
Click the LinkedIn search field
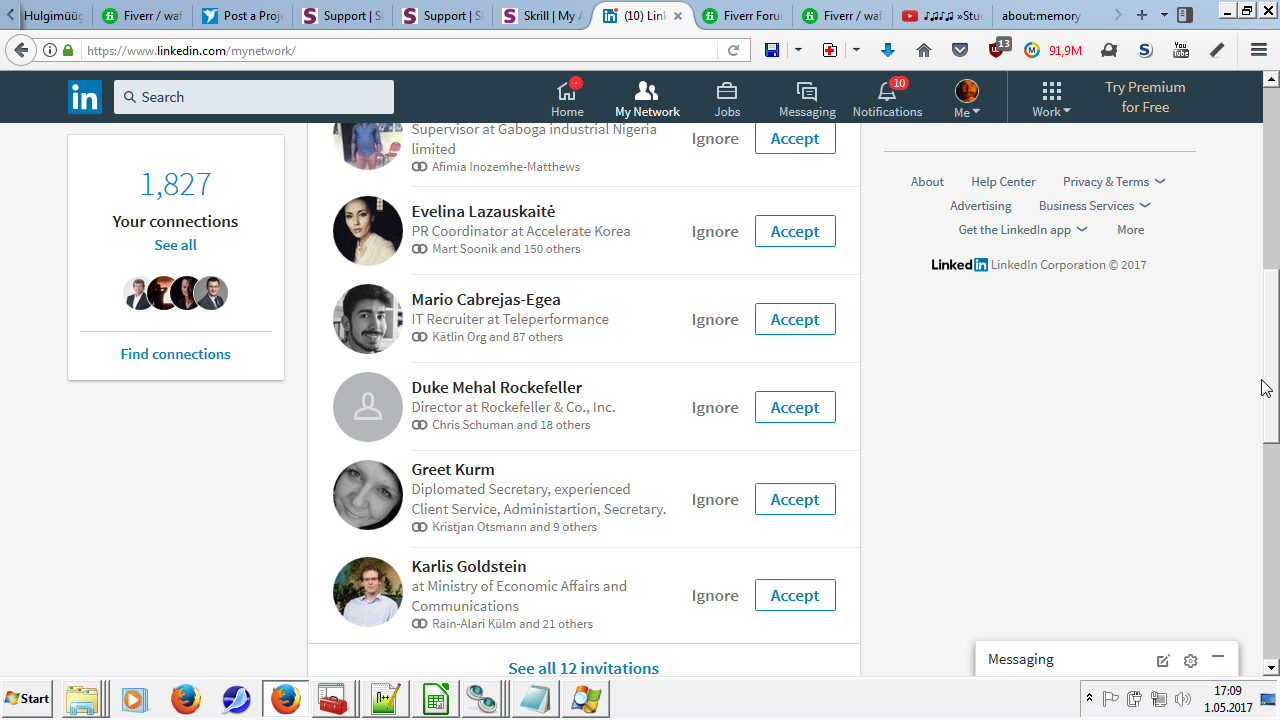point(254,97)
